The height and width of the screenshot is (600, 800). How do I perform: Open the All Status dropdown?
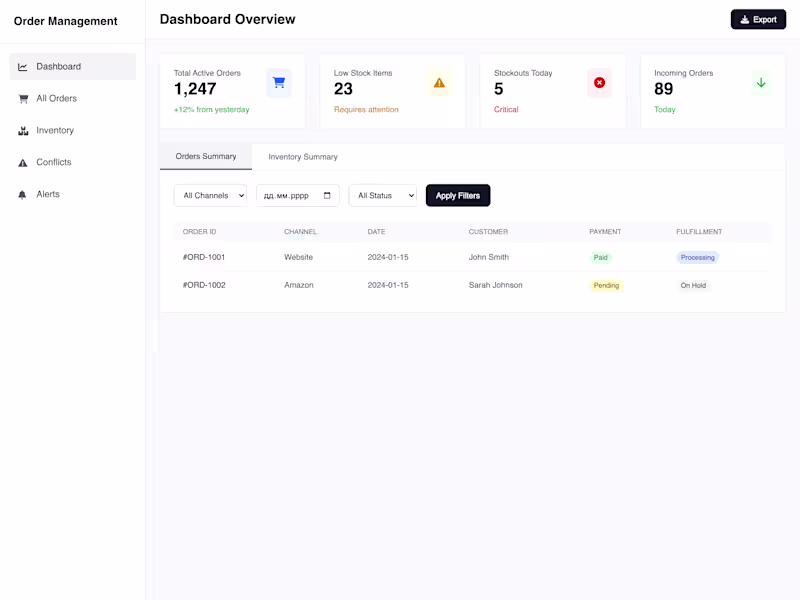pos(382,196)
